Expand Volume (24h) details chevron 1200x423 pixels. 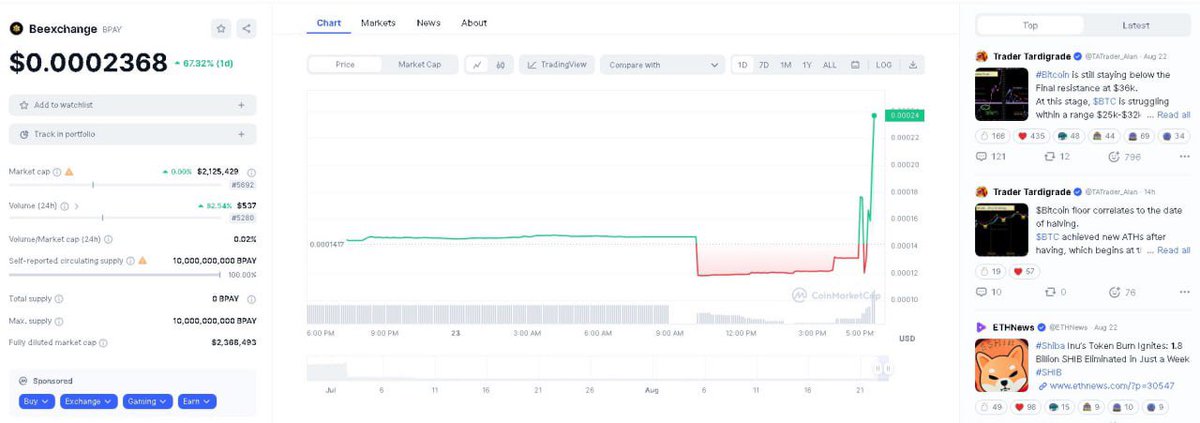click(76, 206)
